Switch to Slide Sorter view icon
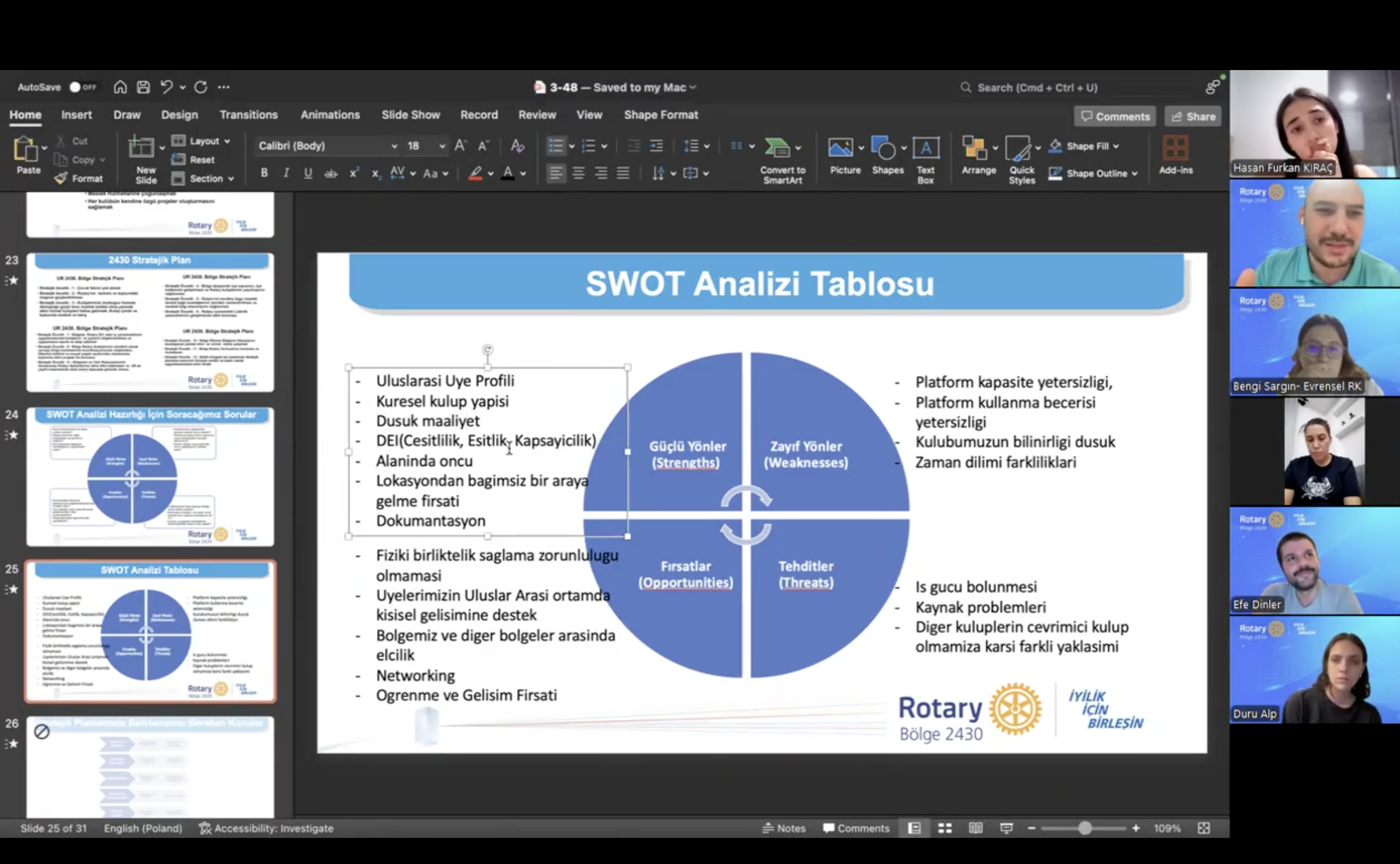This screenshot has width=1400, height=864. tap(945, 828)
